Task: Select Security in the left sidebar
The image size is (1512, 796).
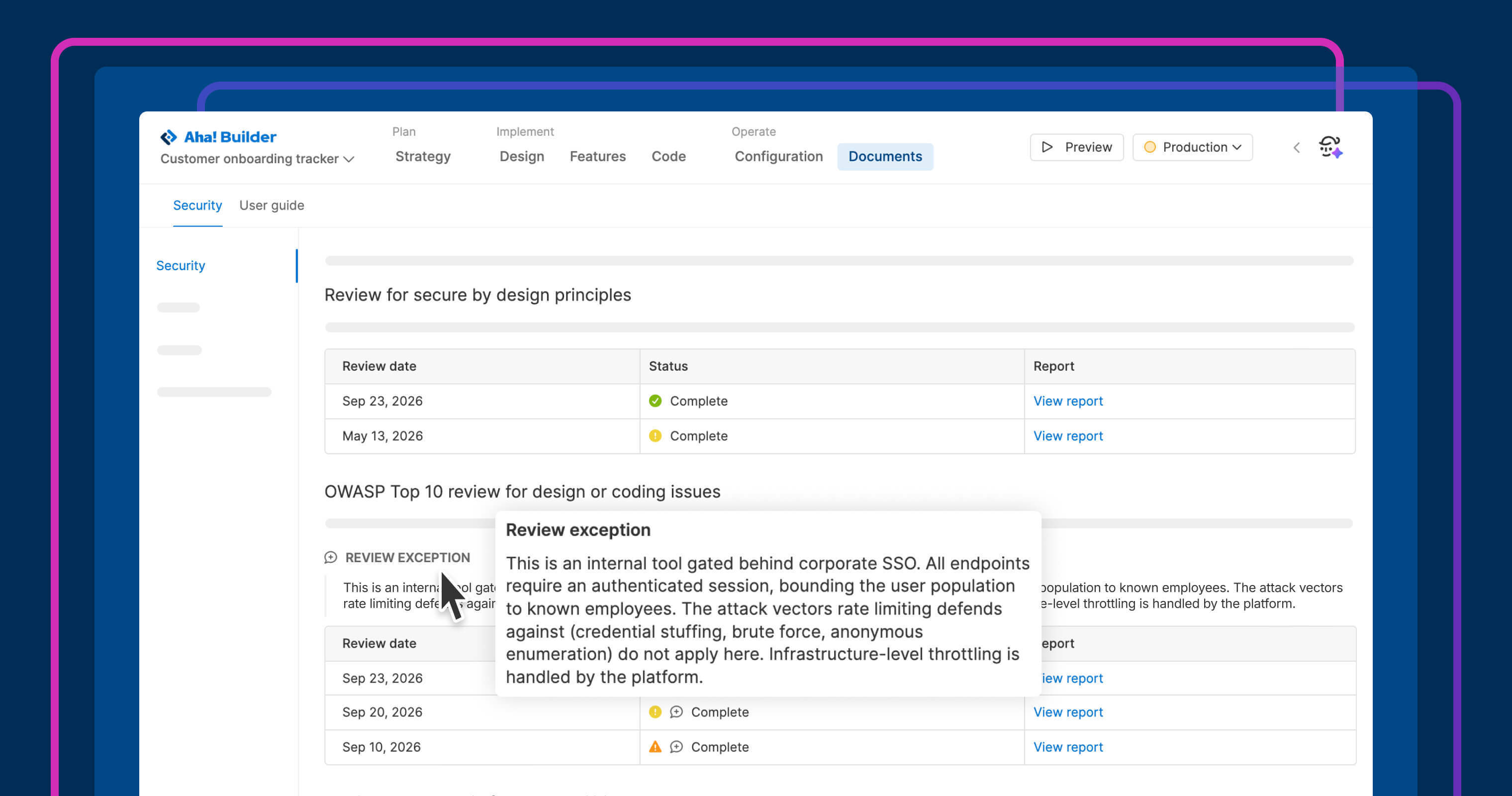Action: (x=181, y=265)
